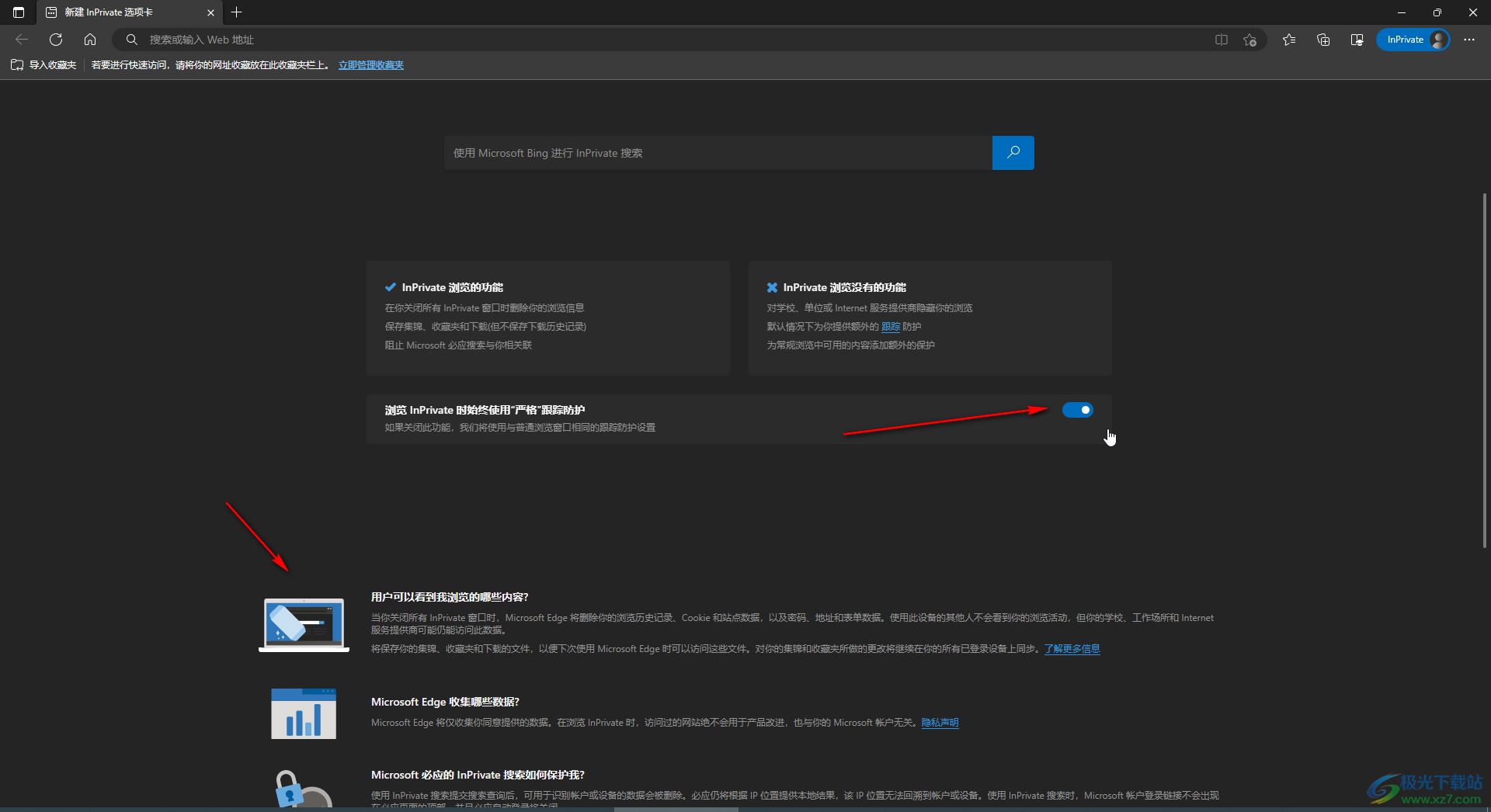Open Settings and more ellipsis menu
1491x812 pixels.
pos(1469,40)
